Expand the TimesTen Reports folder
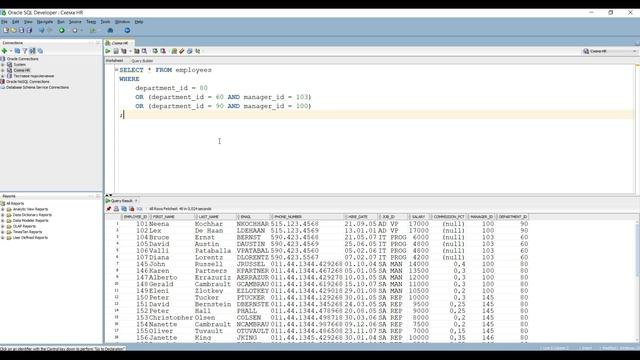This screenshot has width=640, height=360. coord(3,232)
